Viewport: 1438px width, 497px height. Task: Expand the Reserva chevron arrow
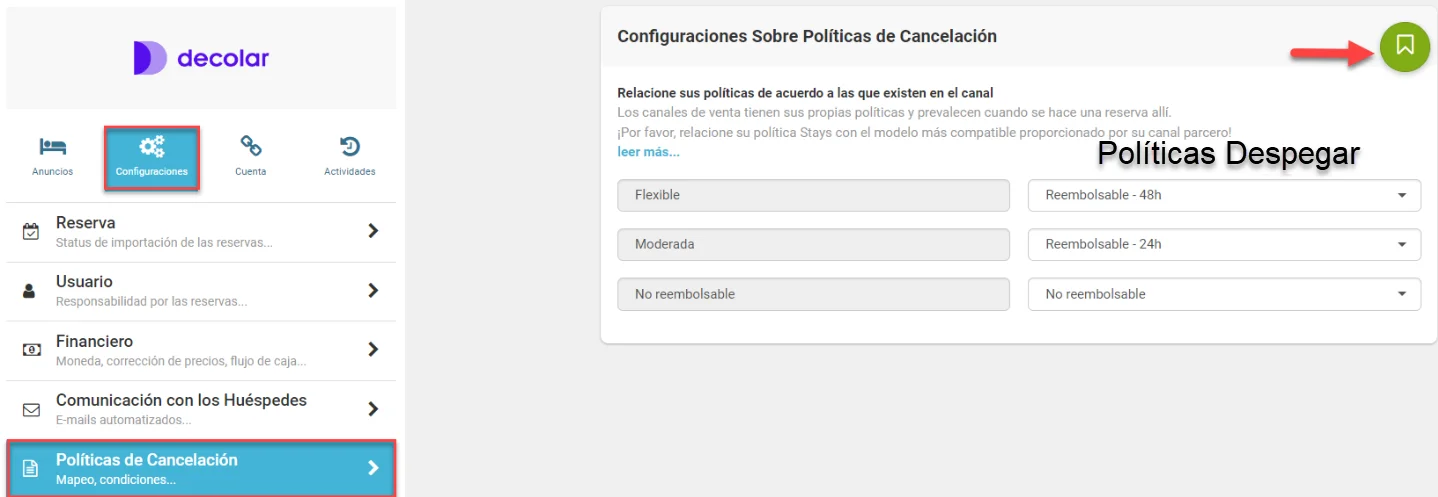[x=373, y=231]
